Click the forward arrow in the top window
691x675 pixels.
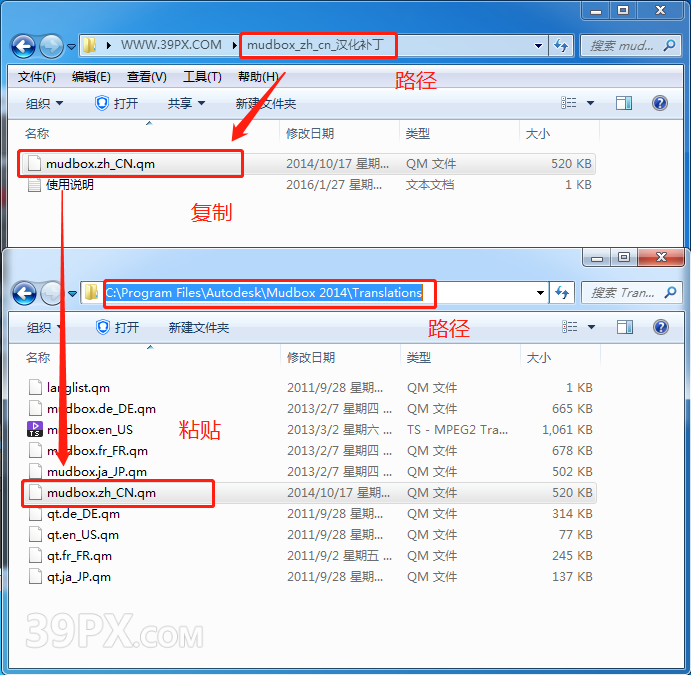[x=51, y=45]
